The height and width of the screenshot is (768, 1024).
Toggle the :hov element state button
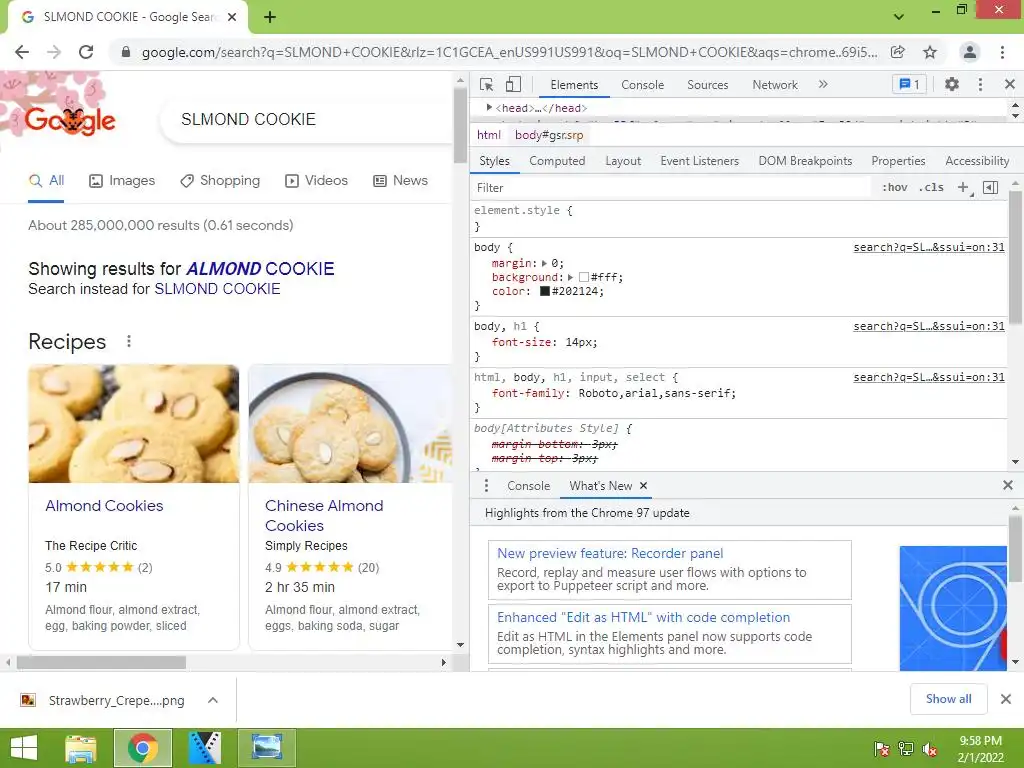point(895,187)
